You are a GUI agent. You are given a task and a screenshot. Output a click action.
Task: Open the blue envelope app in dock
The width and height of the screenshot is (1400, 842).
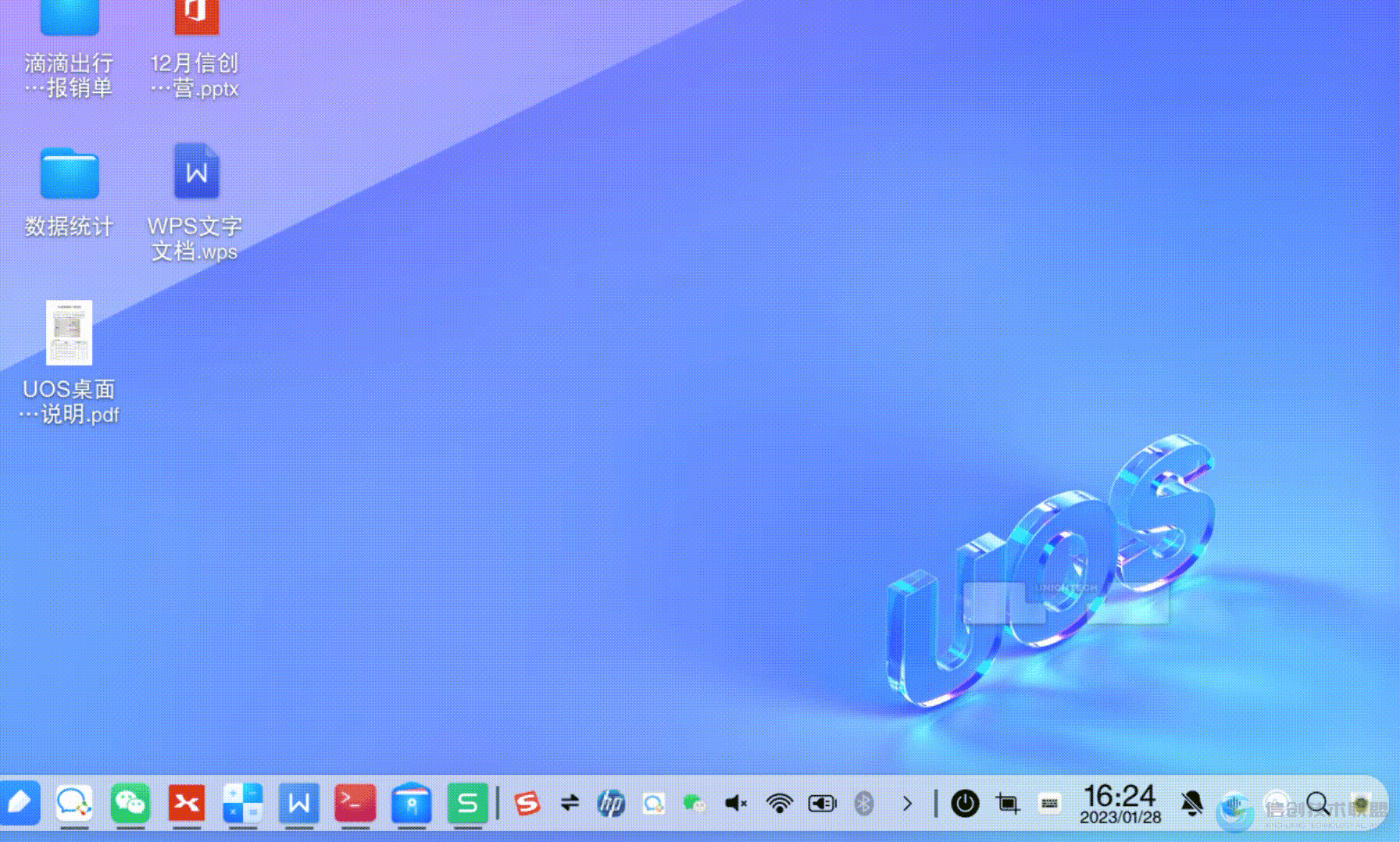(x=412, y=803)
